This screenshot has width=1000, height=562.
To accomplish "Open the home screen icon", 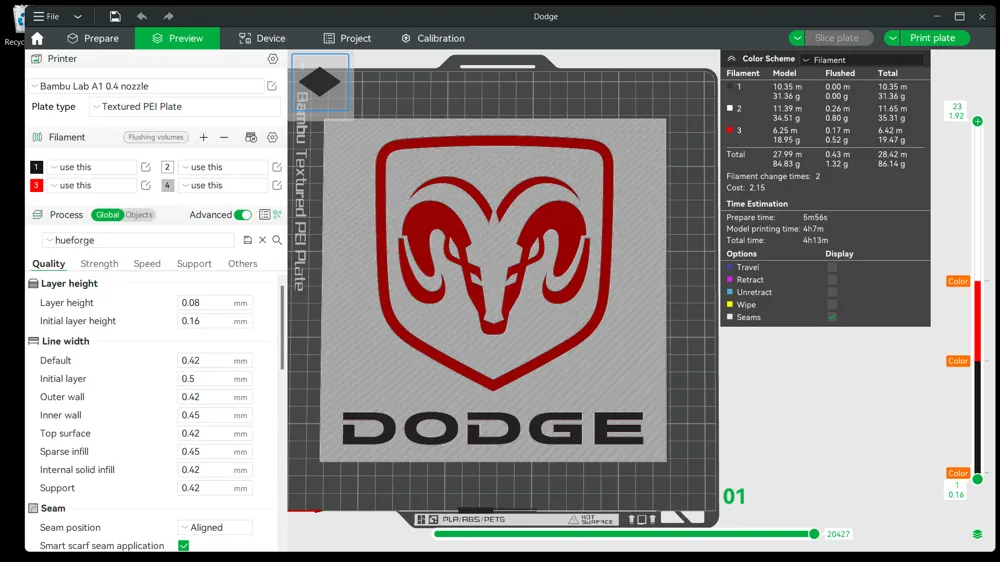I will 37,38.
